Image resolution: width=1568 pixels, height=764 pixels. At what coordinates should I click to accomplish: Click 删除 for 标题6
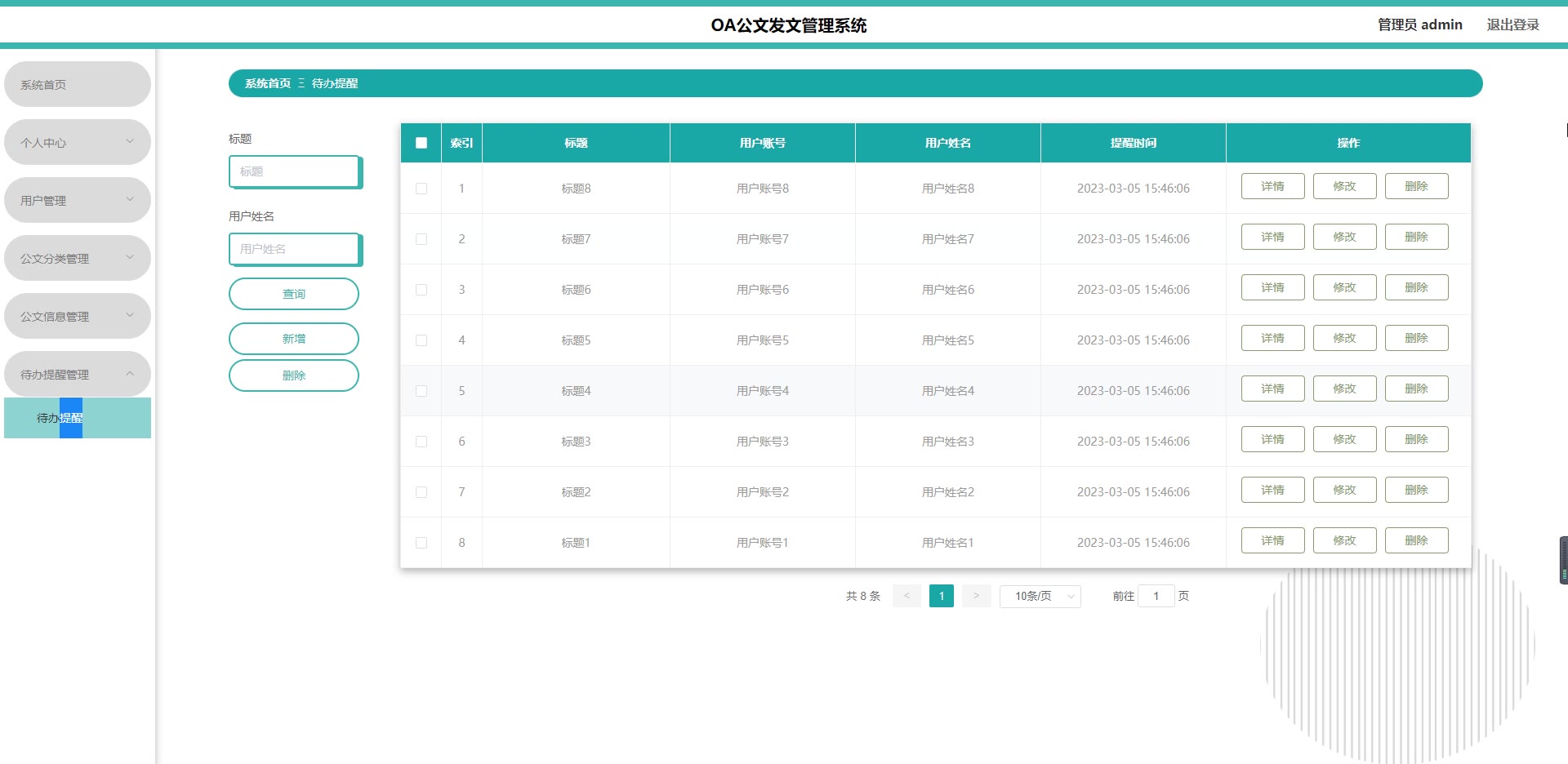pyautogui.click(x=1416, y=287)
